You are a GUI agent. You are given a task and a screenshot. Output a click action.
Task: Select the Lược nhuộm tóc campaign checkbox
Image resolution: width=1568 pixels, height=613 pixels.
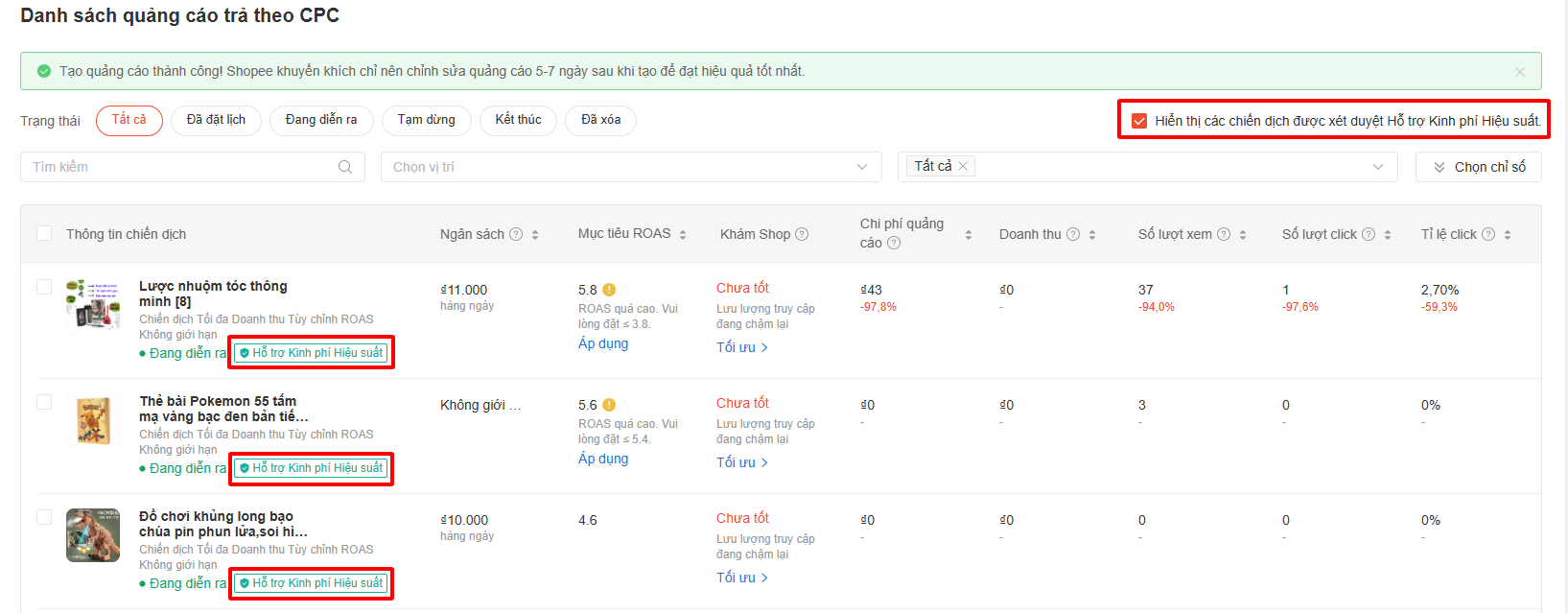pos(44,287)
